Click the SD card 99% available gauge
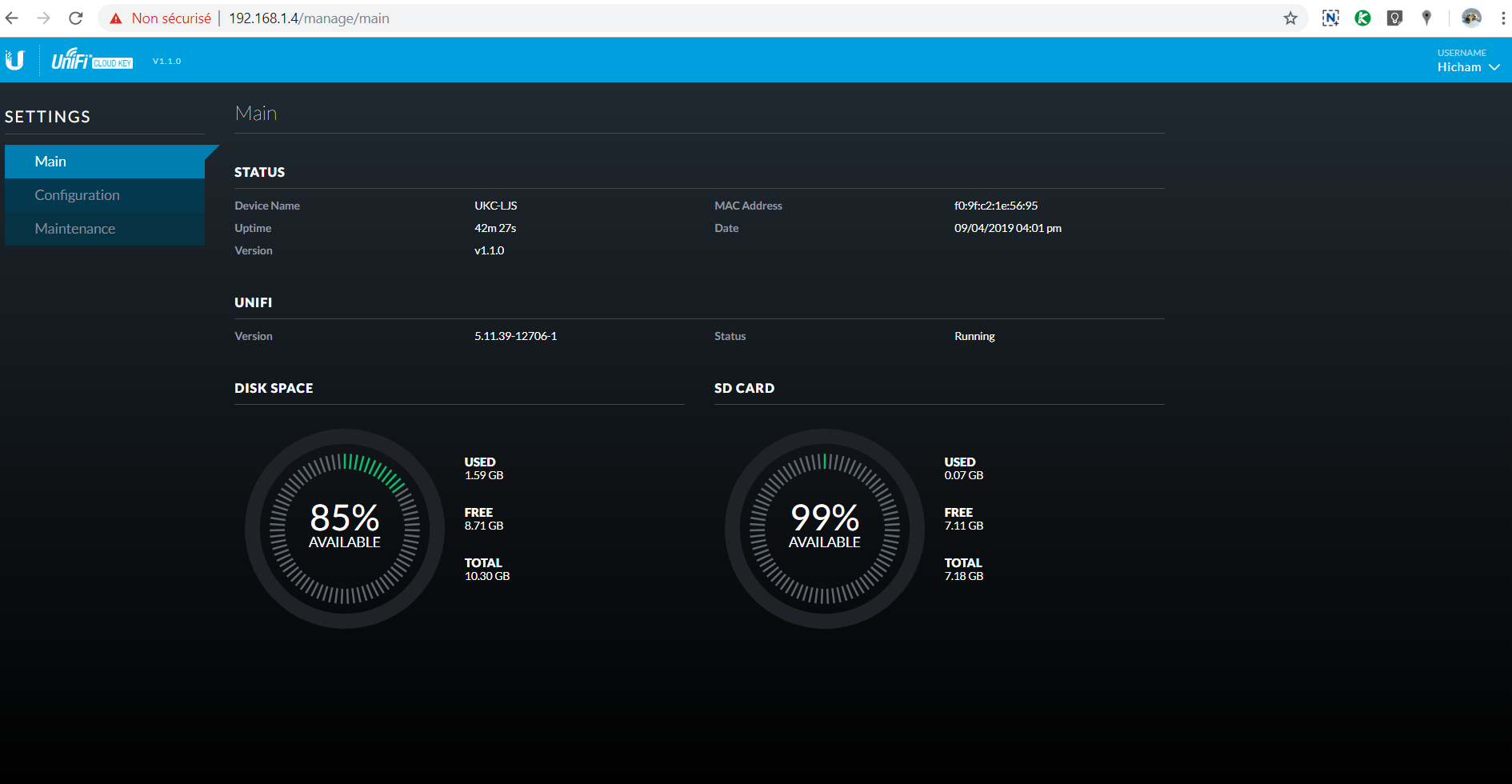Screen dimensions: 1512x784 coord(825,528)
